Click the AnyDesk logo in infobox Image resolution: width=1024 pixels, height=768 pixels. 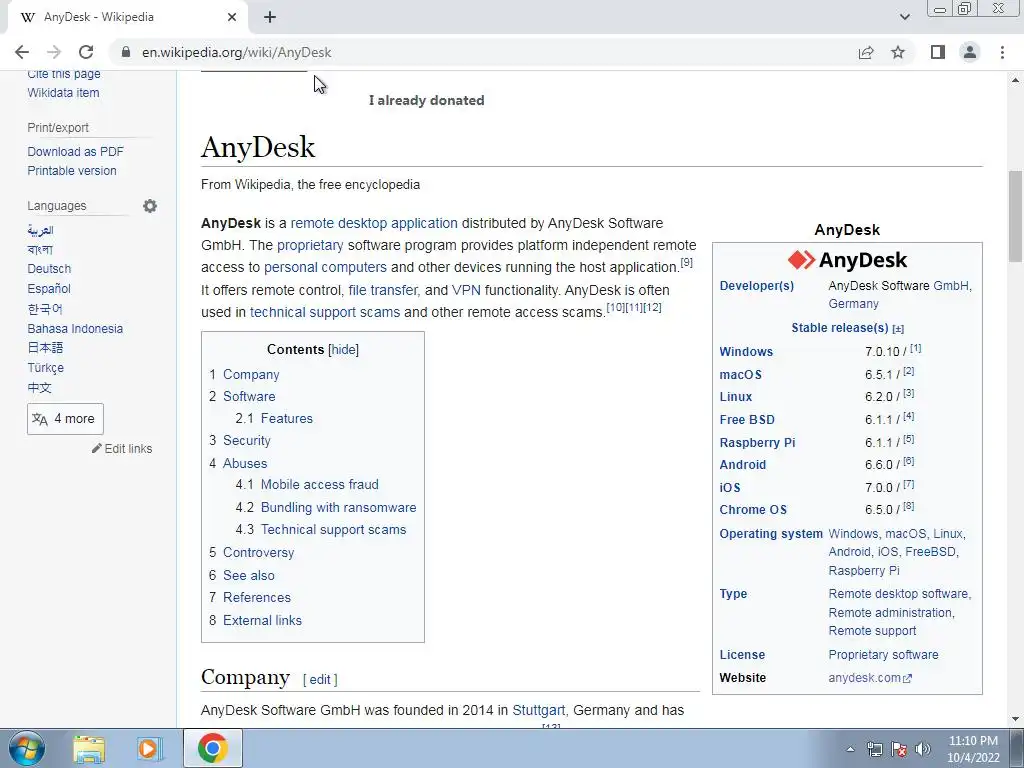point(847,260)
